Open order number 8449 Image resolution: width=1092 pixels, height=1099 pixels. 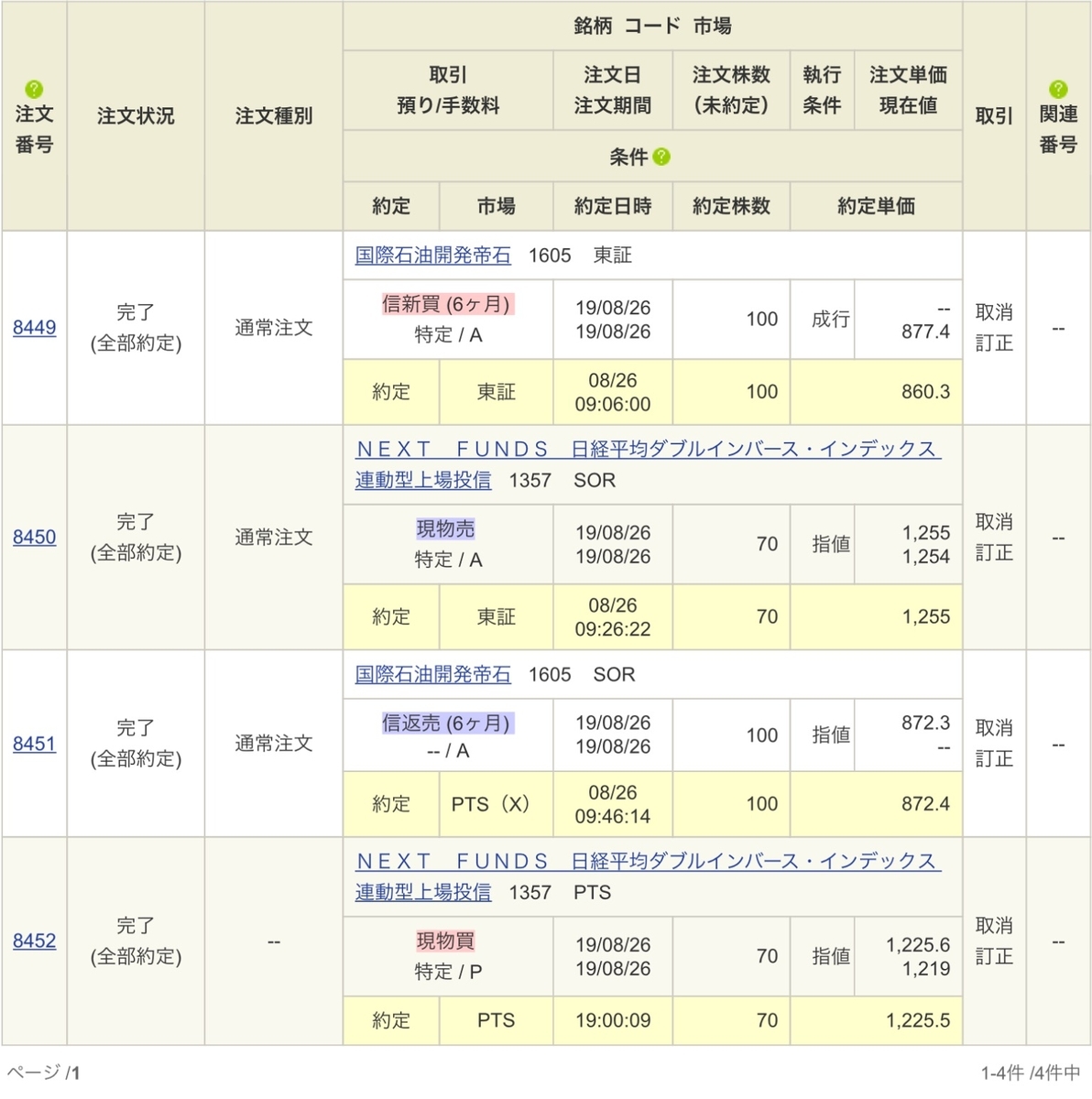tap(34, 327)
